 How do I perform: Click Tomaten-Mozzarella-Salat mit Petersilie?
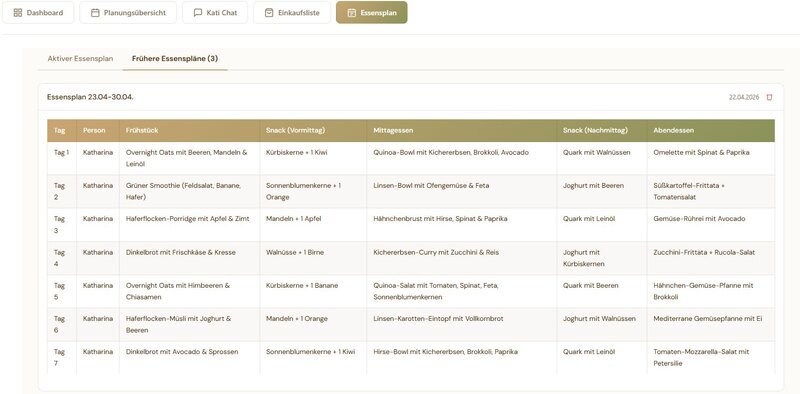click(x=711, y=358)
